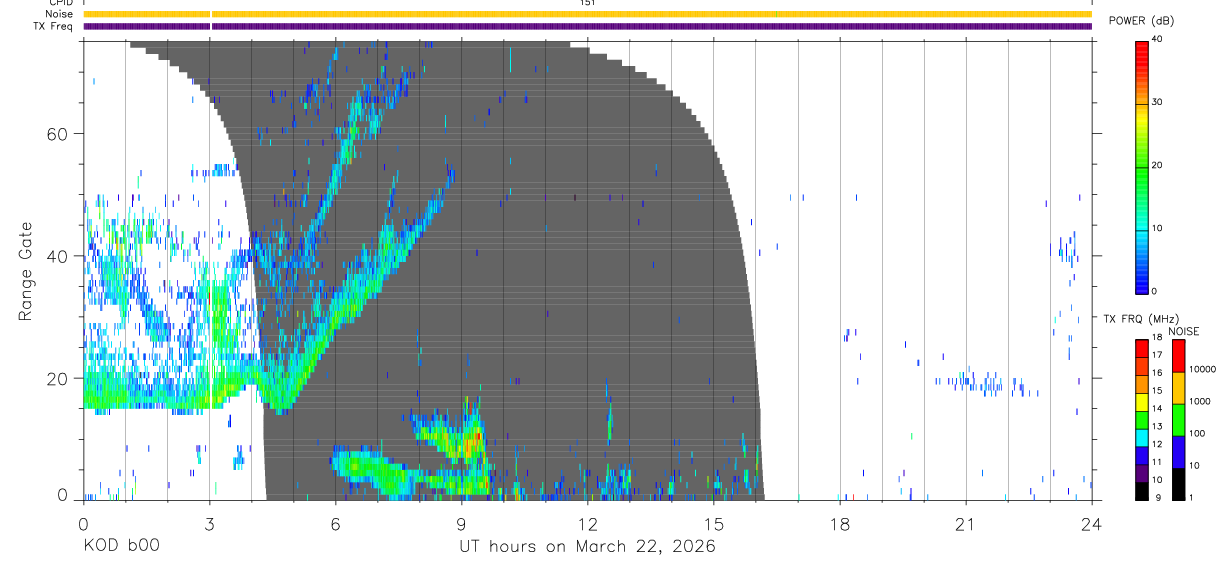The height and width of the screenshot is (567, 1228).
Task: Click the 'KOD b00' radar beam label
Action: pos(120,546)
